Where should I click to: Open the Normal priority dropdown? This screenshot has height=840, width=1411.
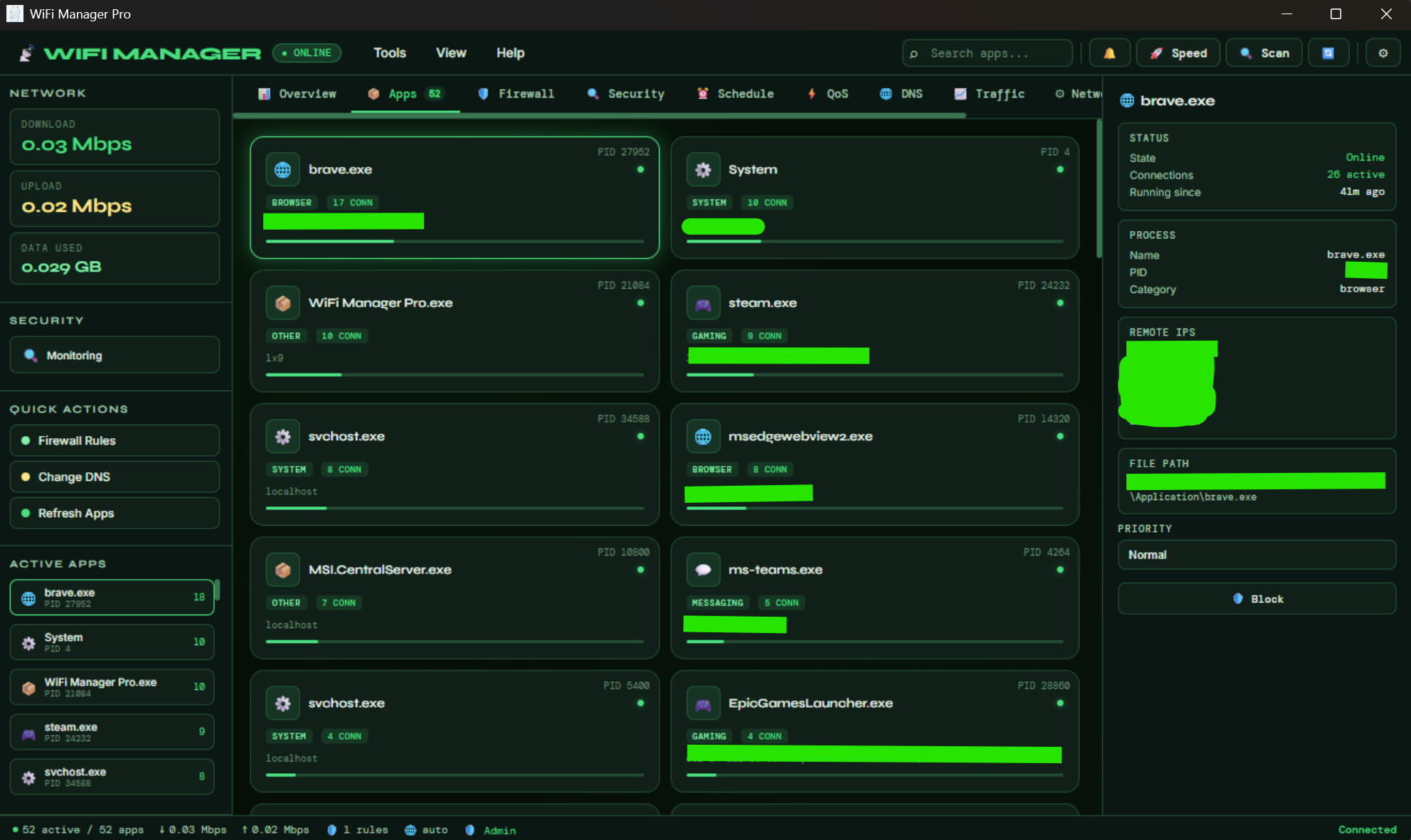click(1256, 555)
